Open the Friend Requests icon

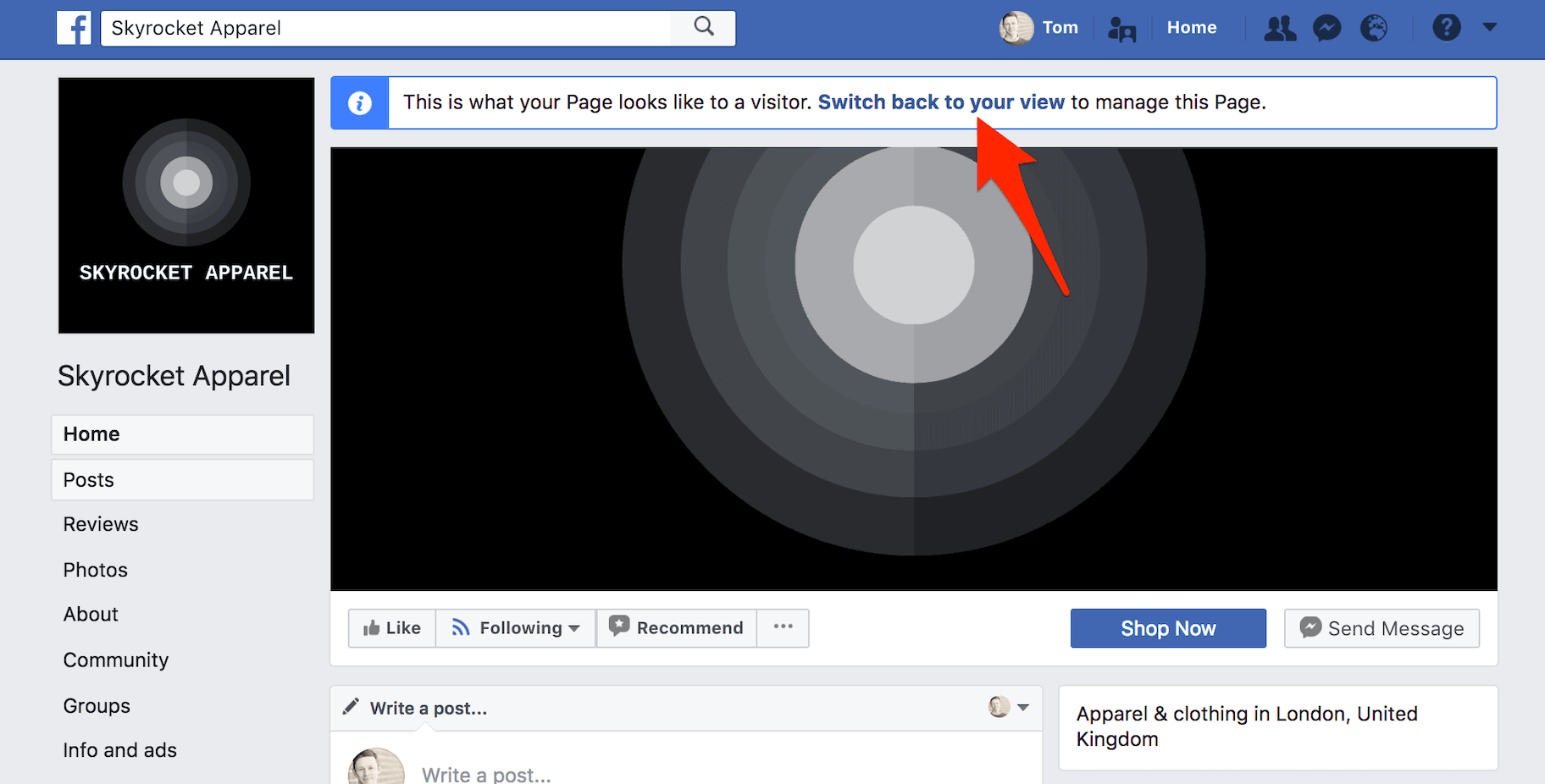[x=1279, y=28]
